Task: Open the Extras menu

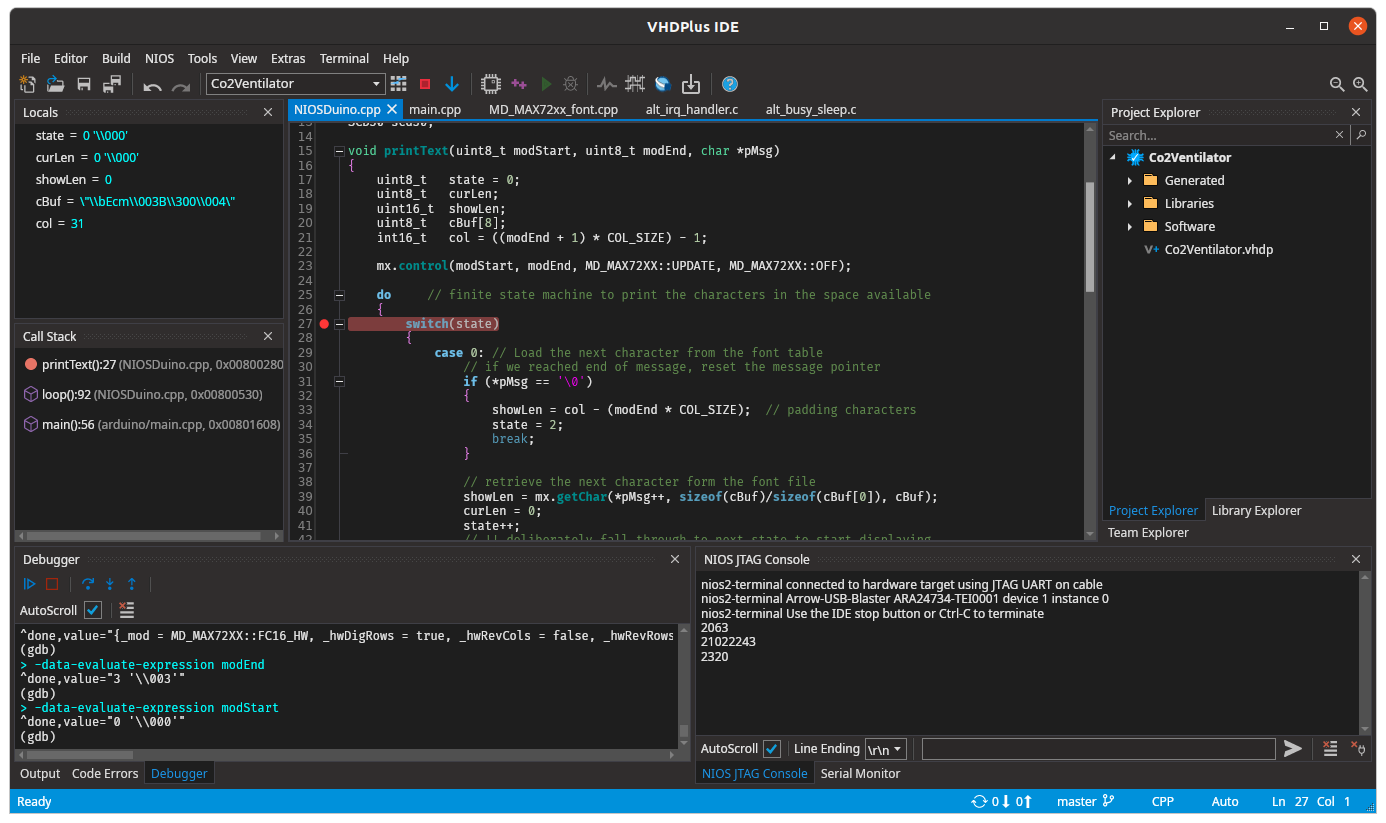Action: [x=288, y=58]
